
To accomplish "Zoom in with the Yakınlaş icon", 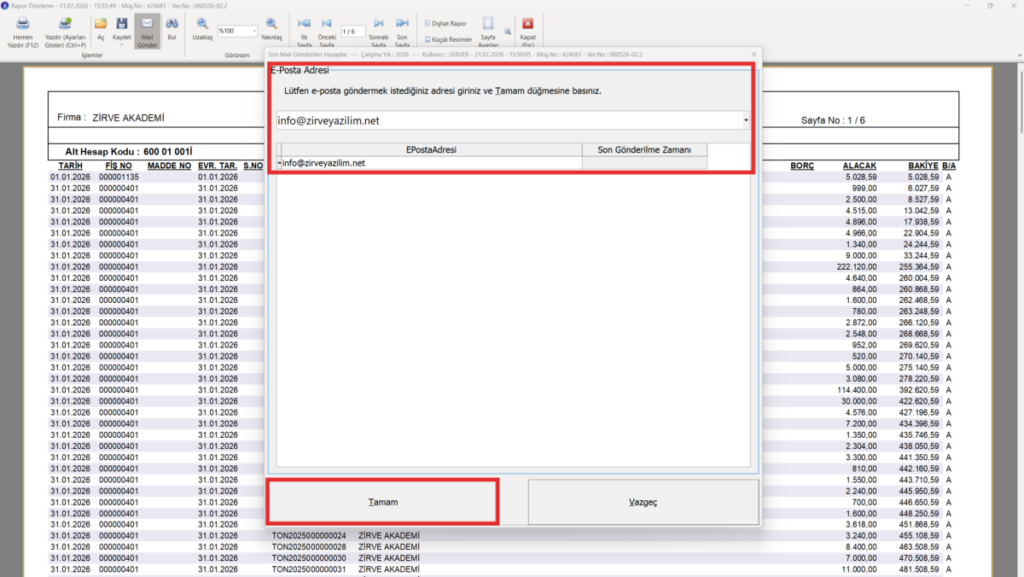I will (272, 24).
